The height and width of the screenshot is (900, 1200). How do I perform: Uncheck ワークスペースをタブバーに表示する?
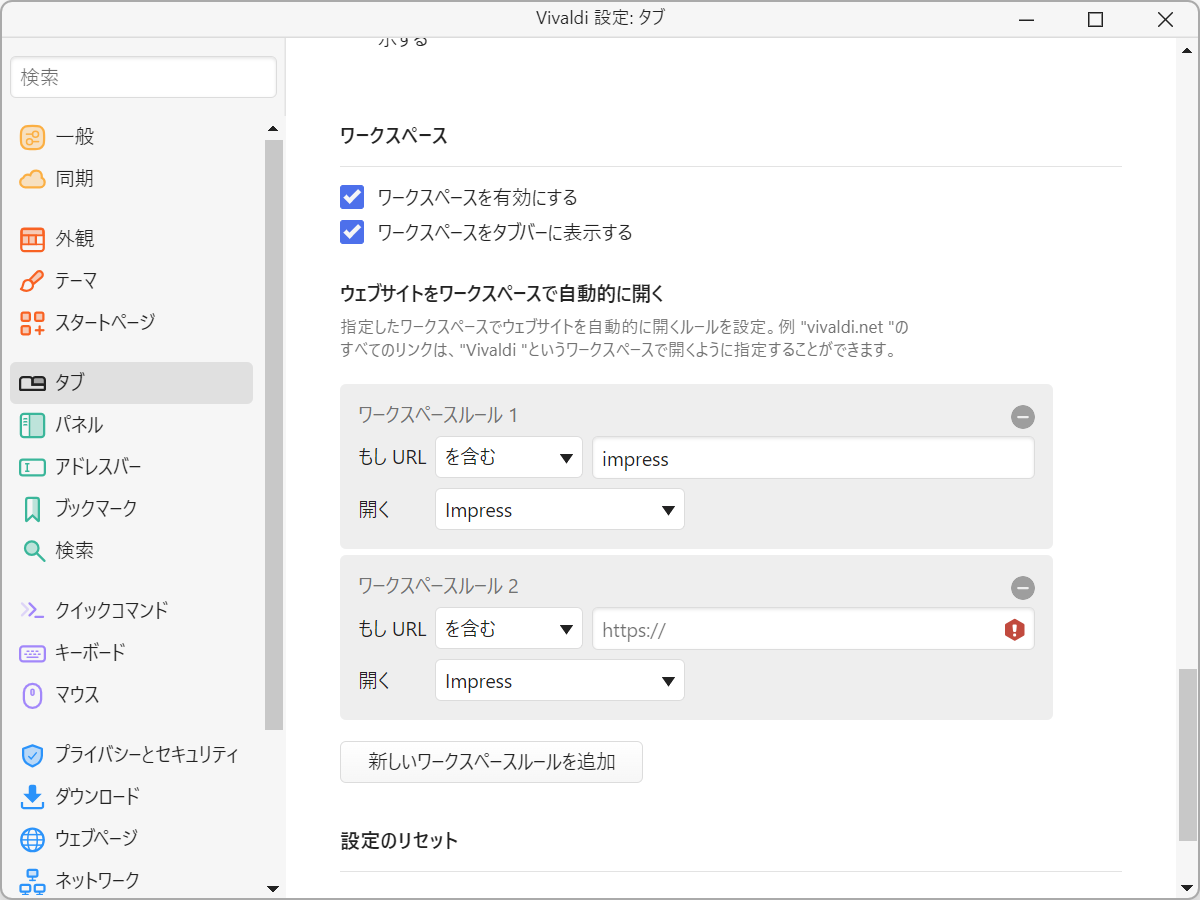point(352,232)
